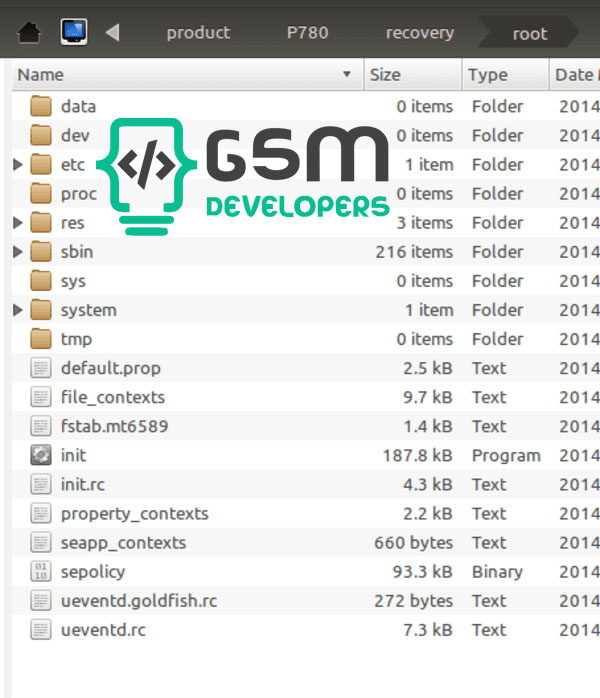This screenshot has height=698, width=600.
Task: Click the back arrow in path bar
Action: 113,32
